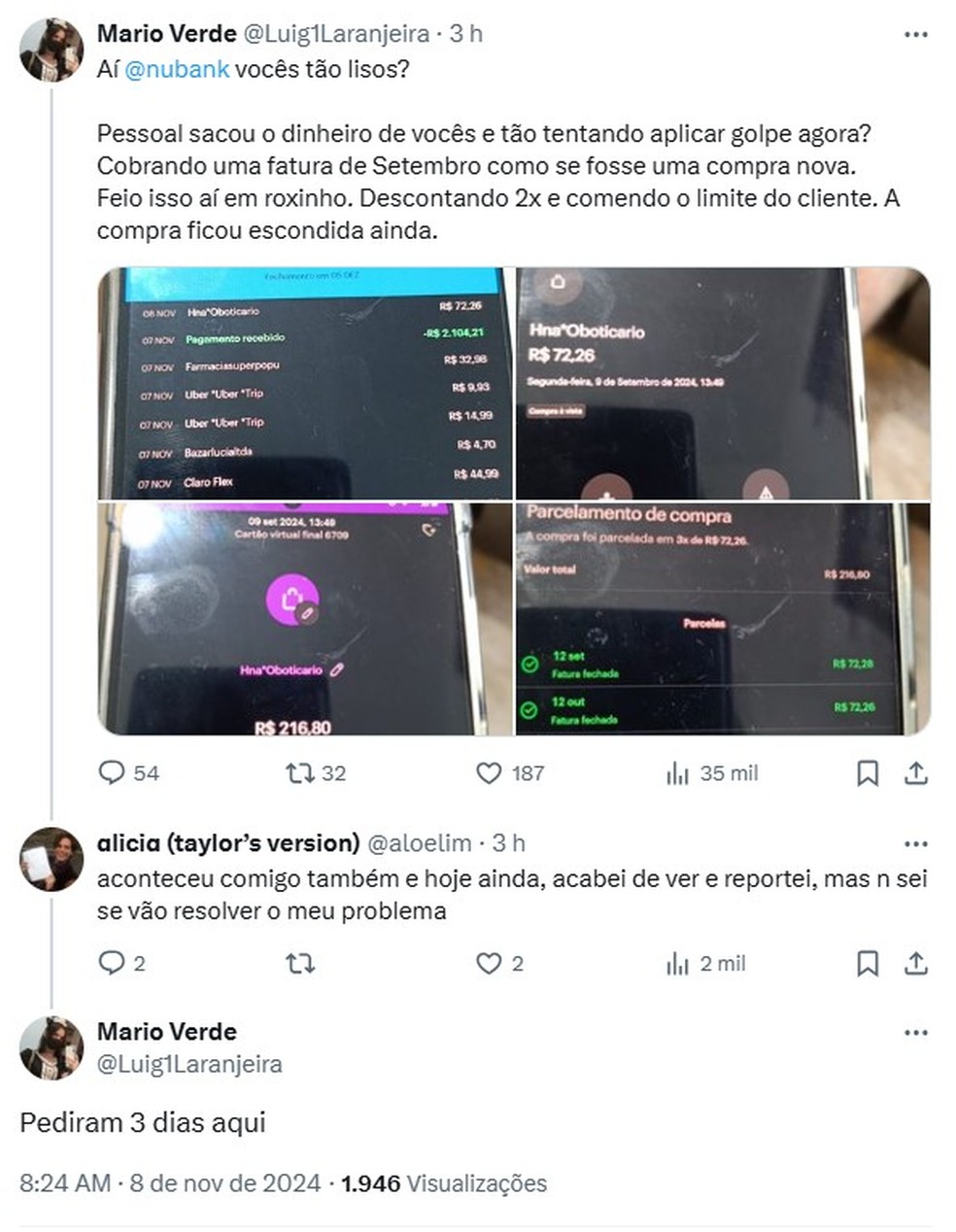The height and width of the screenshot is (1232, 956).
Task: Bookmark alicia's reply
Action: coord(868,964)
